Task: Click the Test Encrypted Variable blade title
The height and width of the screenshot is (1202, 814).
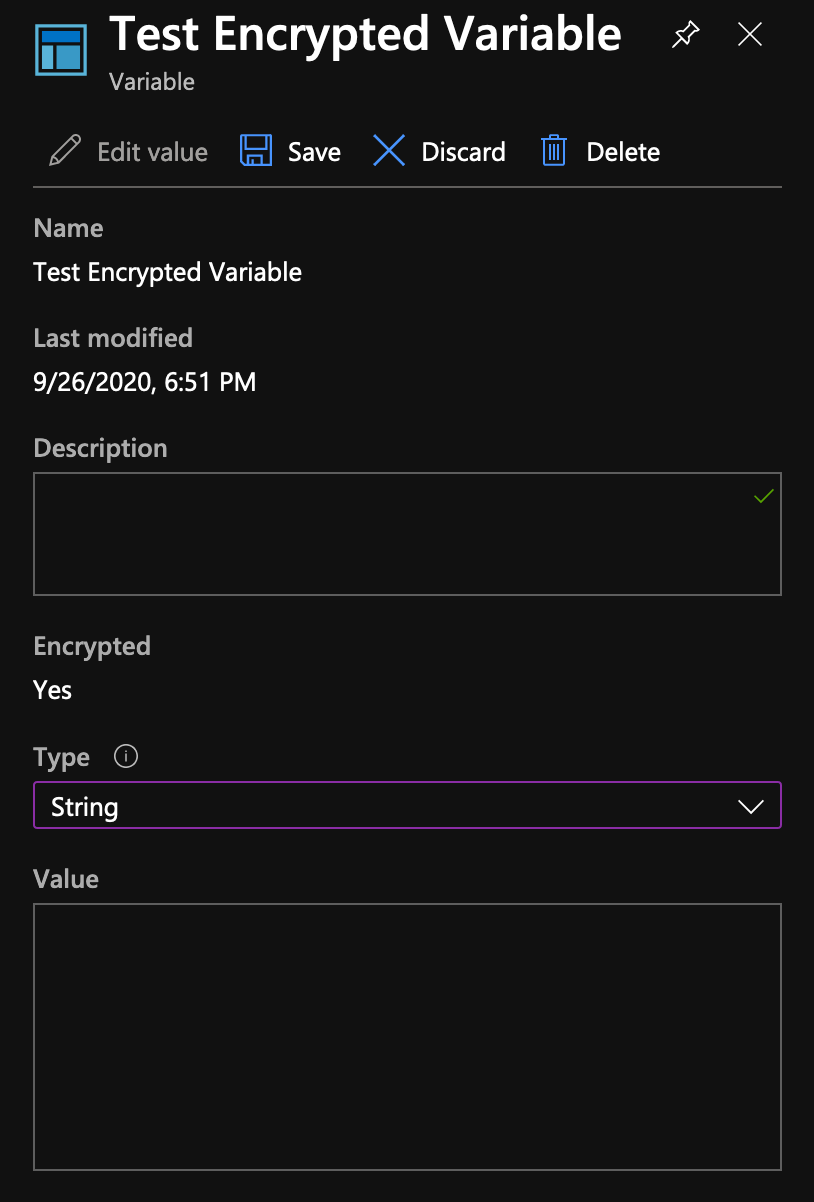Action: pyautogui.click(x=365, y=34)
